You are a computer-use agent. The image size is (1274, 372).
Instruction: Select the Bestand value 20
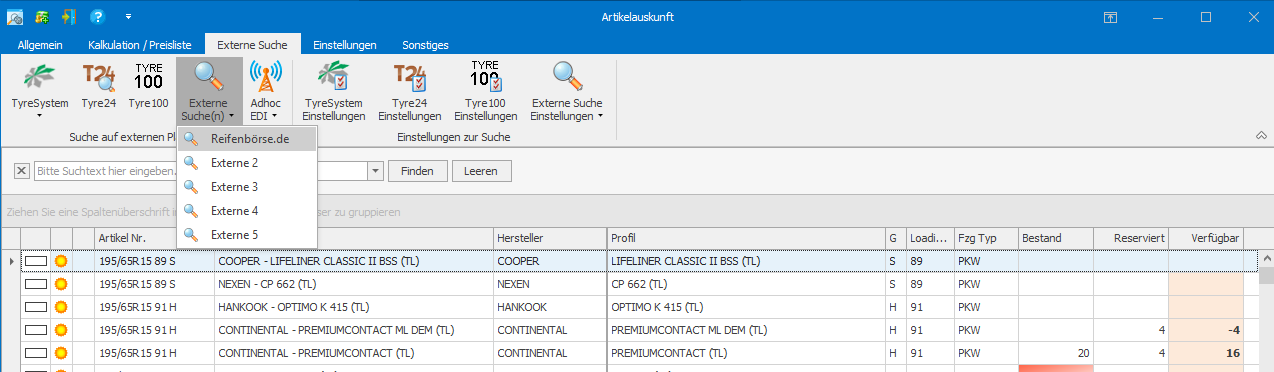[1055, 353]
